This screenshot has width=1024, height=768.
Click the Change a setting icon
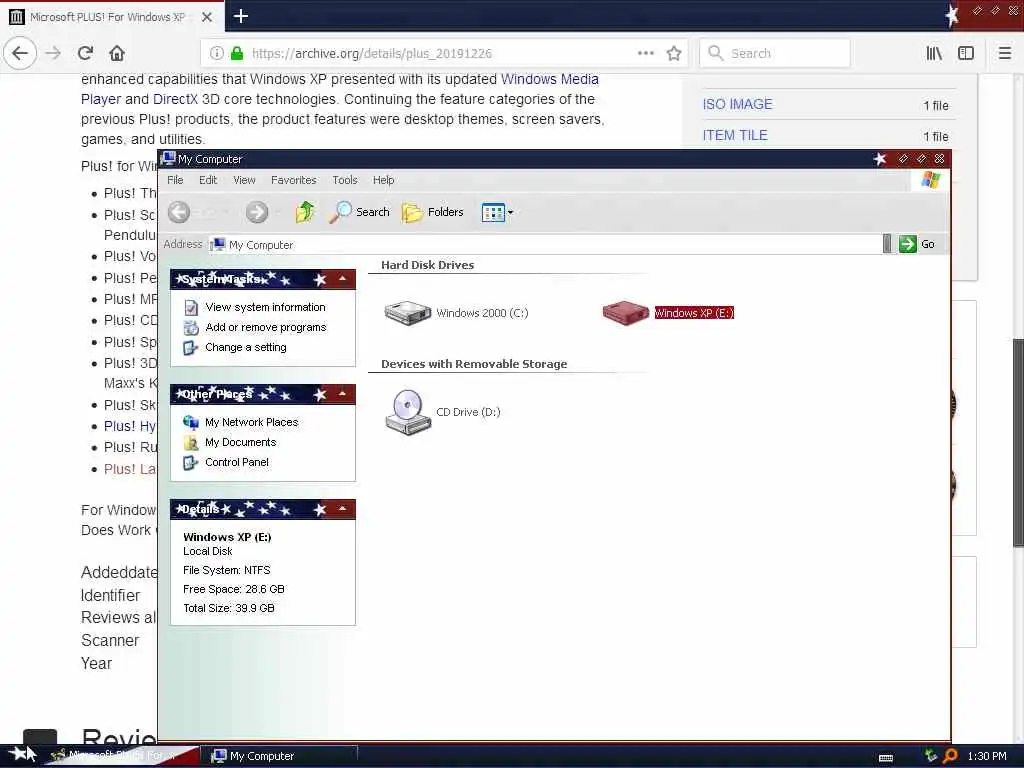[x=191, y=347]
